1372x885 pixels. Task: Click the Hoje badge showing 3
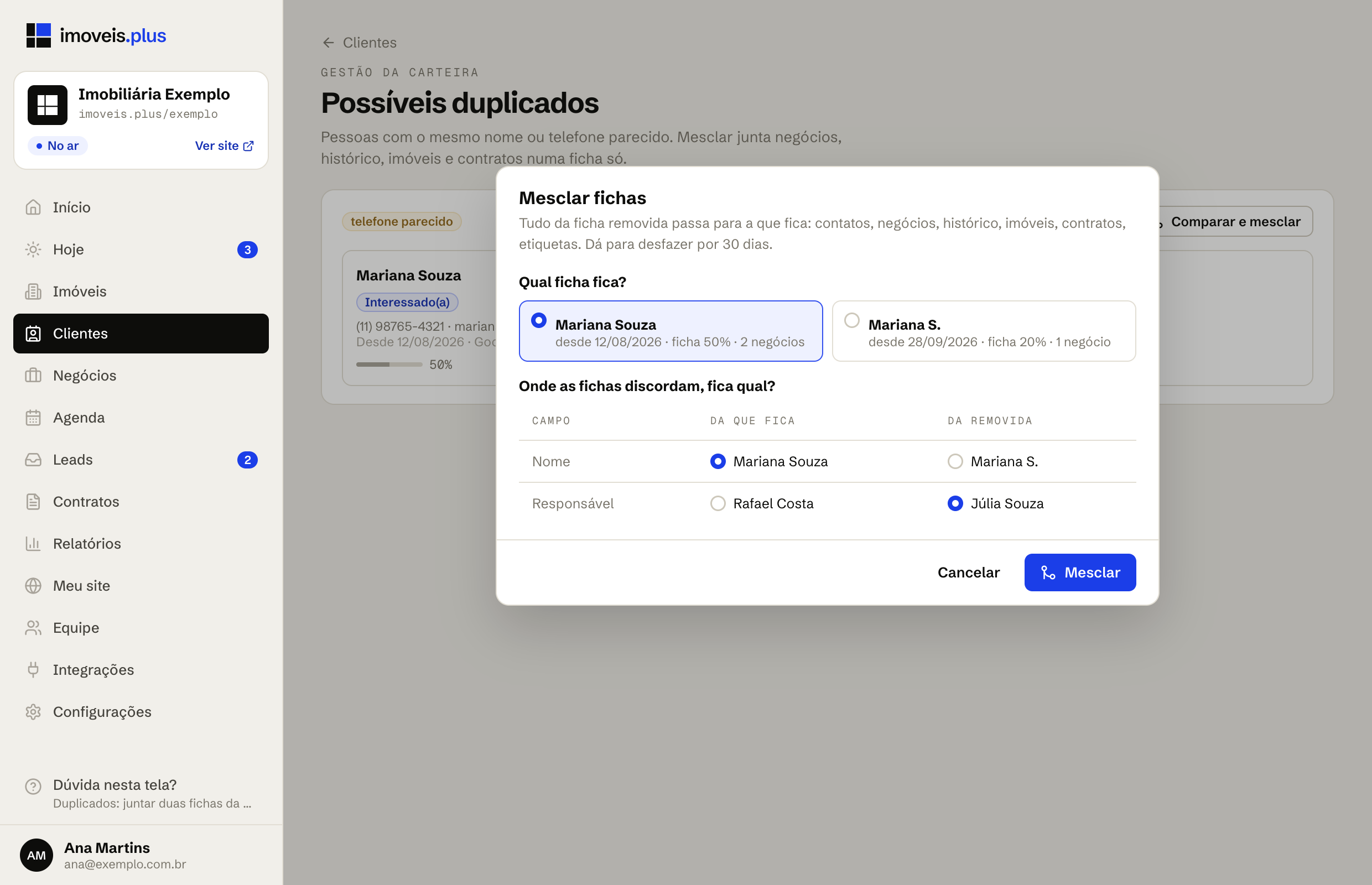point(247,249)
